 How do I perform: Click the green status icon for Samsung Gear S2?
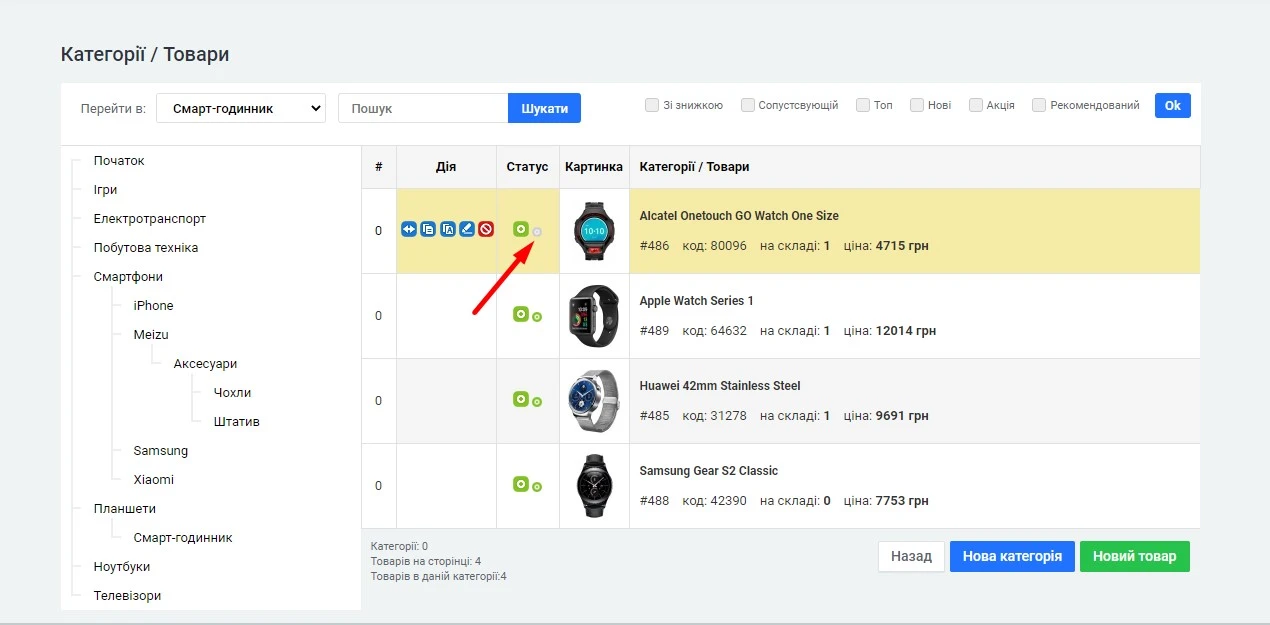(521, 483)
